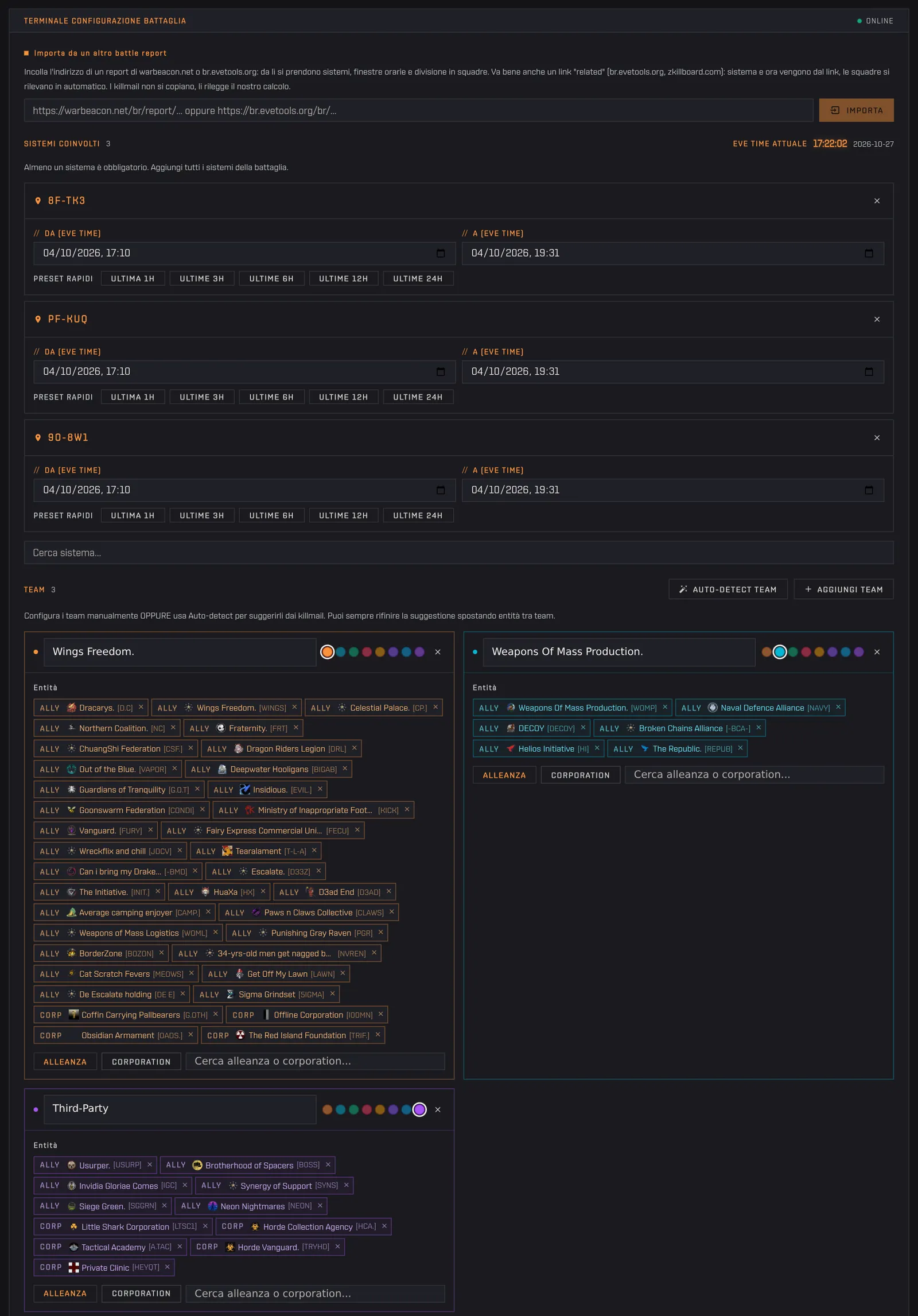918x1316 pixels.
Task: Remove Usurper. [USURP] from Third-Party
Action: (x=150, y=1165)
